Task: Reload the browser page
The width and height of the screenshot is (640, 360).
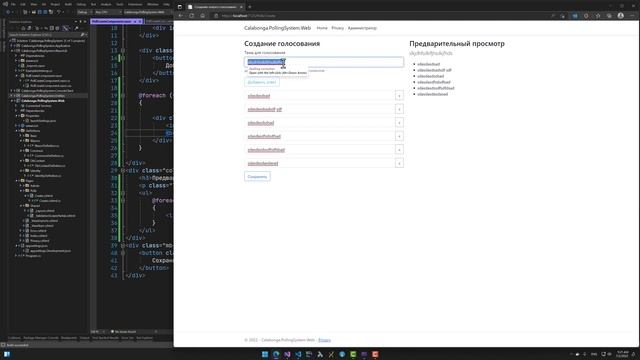Action: coord(191,16)
